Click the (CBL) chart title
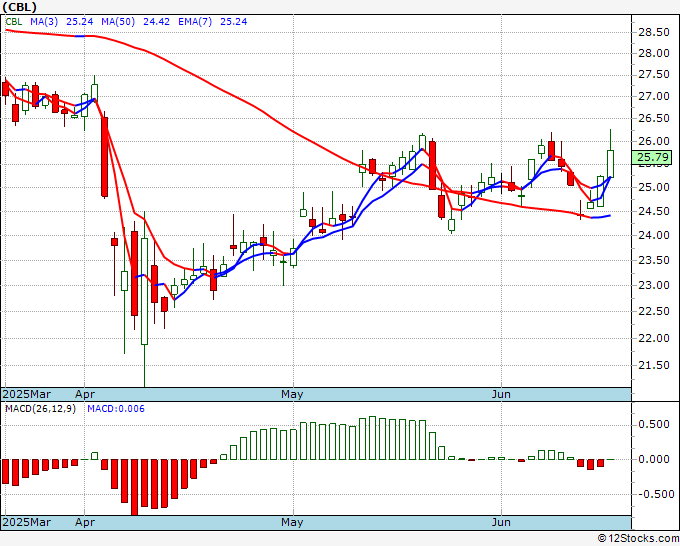680x546 pixels. coord(20,7)
